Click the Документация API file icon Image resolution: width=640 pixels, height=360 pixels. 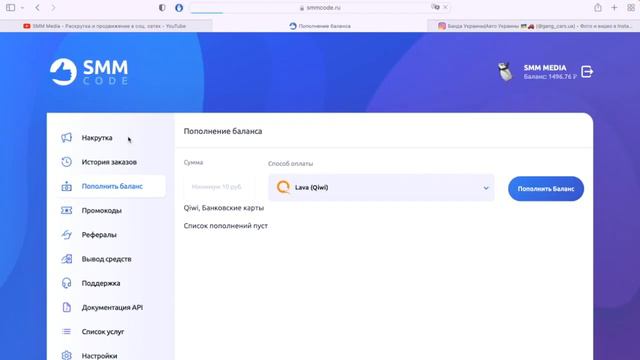click(67, 307)
